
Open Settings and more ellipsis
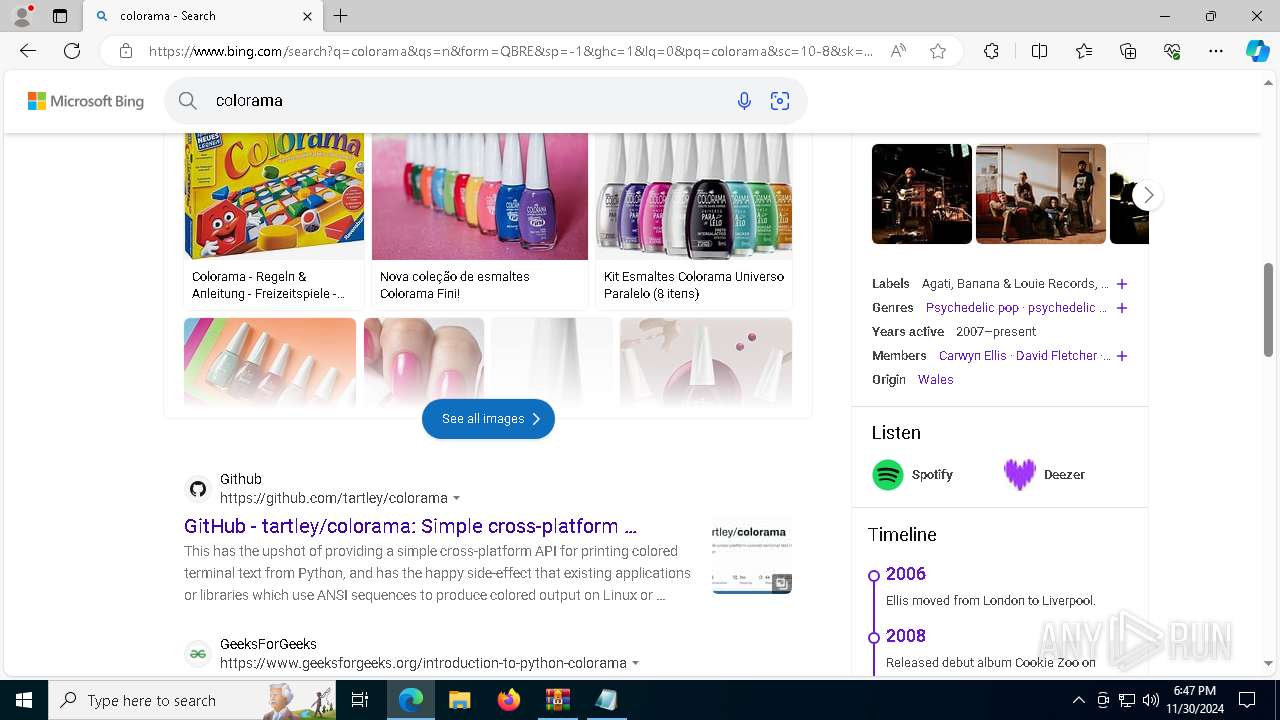[1216, 51]
